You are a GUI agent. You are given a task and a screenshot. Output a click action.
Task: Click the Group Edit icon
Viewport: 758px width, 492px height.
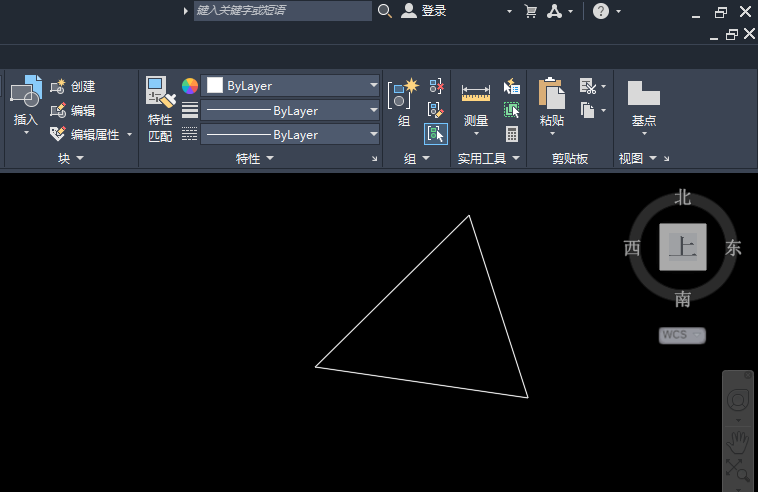point(436,110)
